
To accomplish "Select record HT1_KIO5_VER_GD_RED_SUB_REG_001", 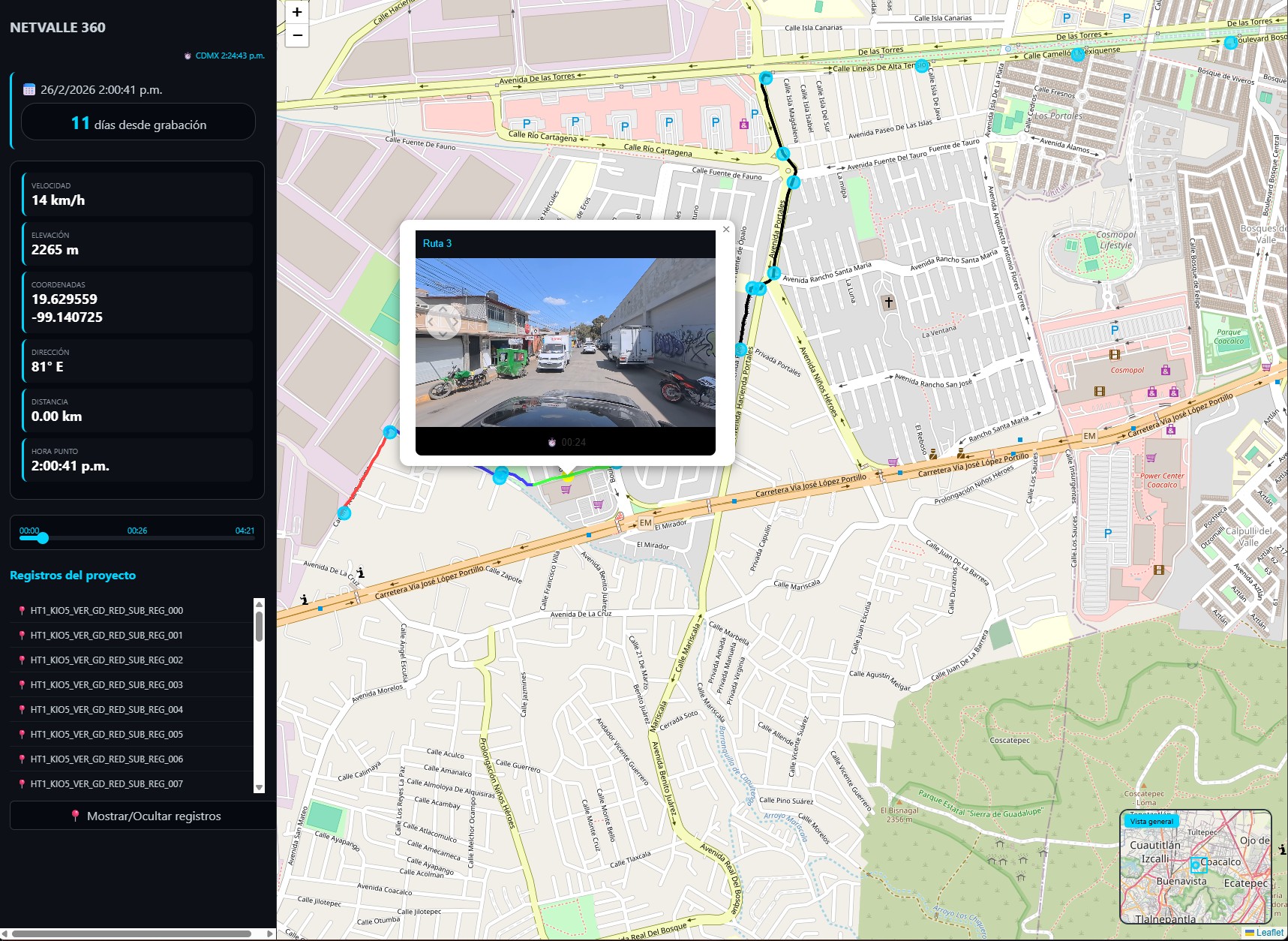I will 107,636.
